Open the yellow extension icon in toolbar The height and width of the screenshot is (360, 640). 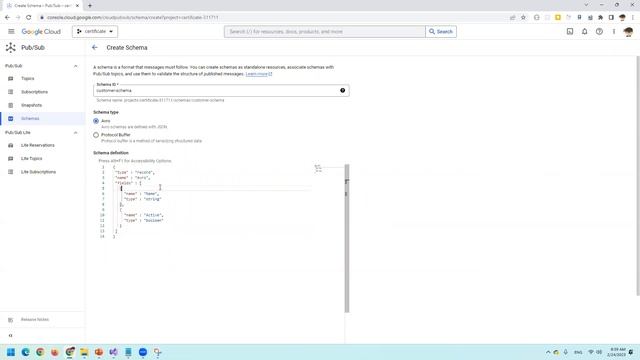[x=558, y=18]
